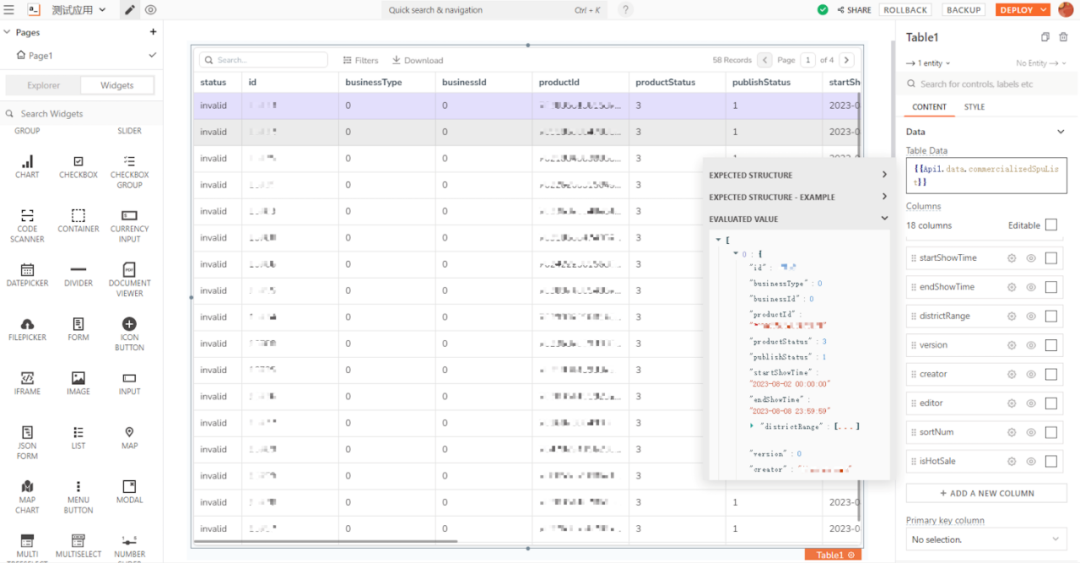This screenshot has height=563, width=1080.
Task: Select the Map Chart widget
Action: point(27,497)
